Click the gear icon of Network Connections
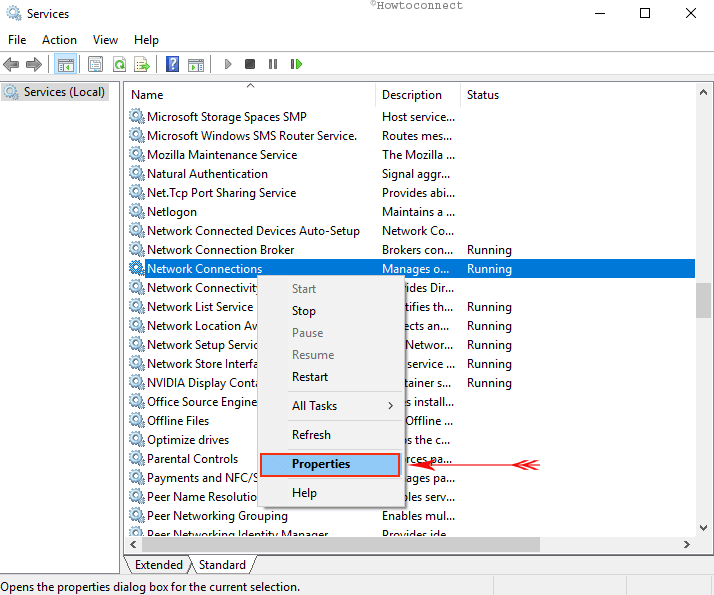 click(x=137, y=268)
